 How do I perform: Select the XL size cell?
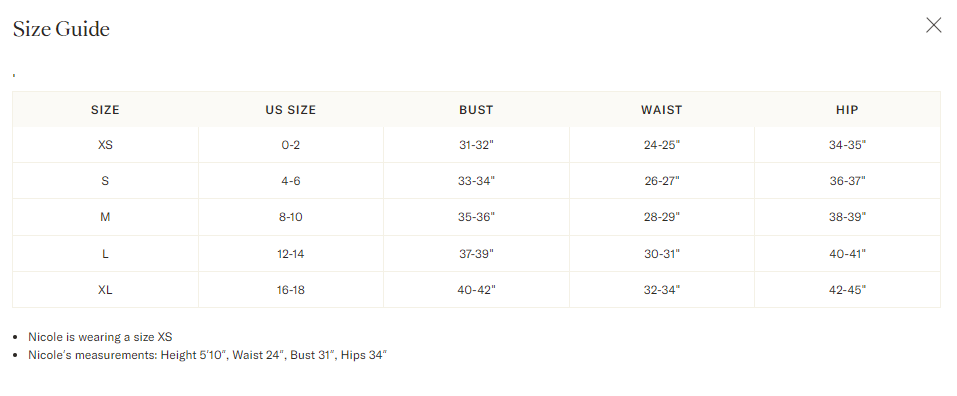(105, 290)
